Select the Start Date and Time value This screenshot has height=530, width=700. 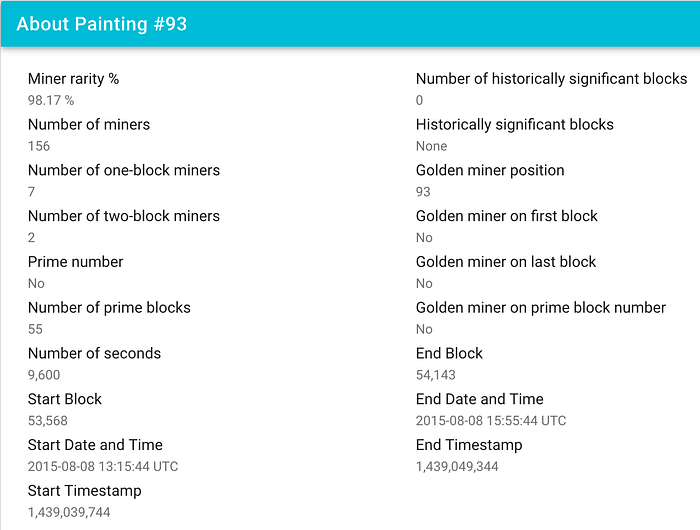[103, 467]
